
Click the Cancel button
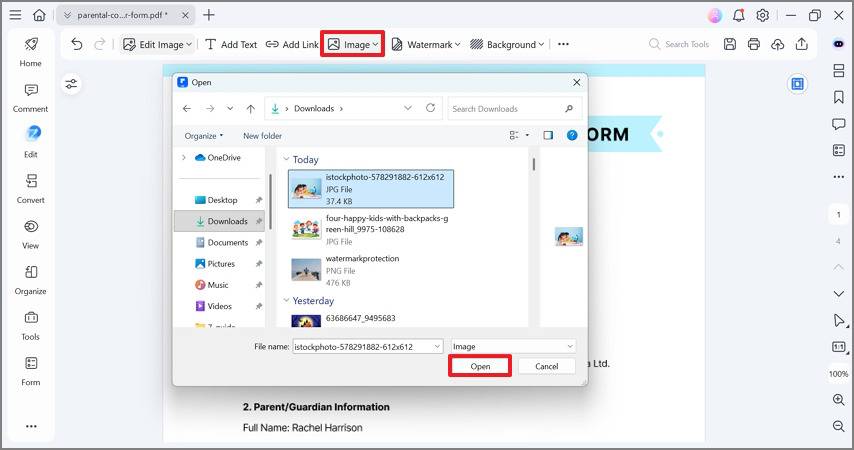[x=546, y=366]
